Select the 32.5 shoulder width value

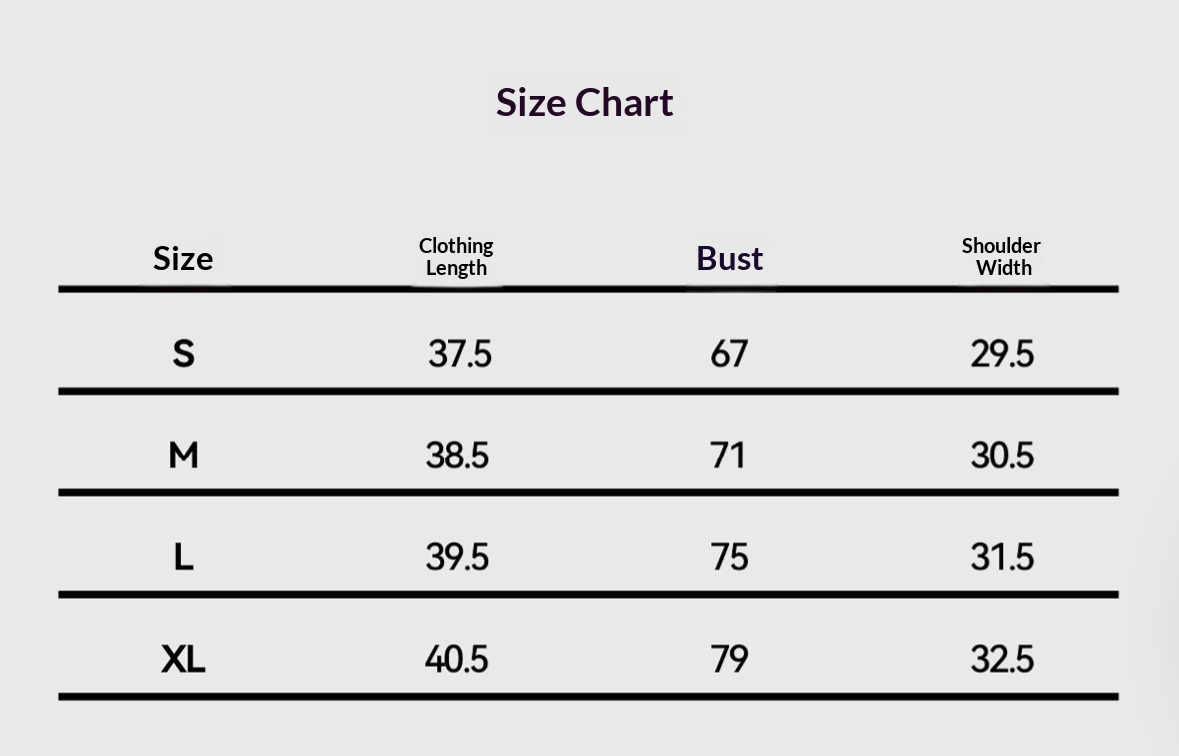pos(1002,660)
